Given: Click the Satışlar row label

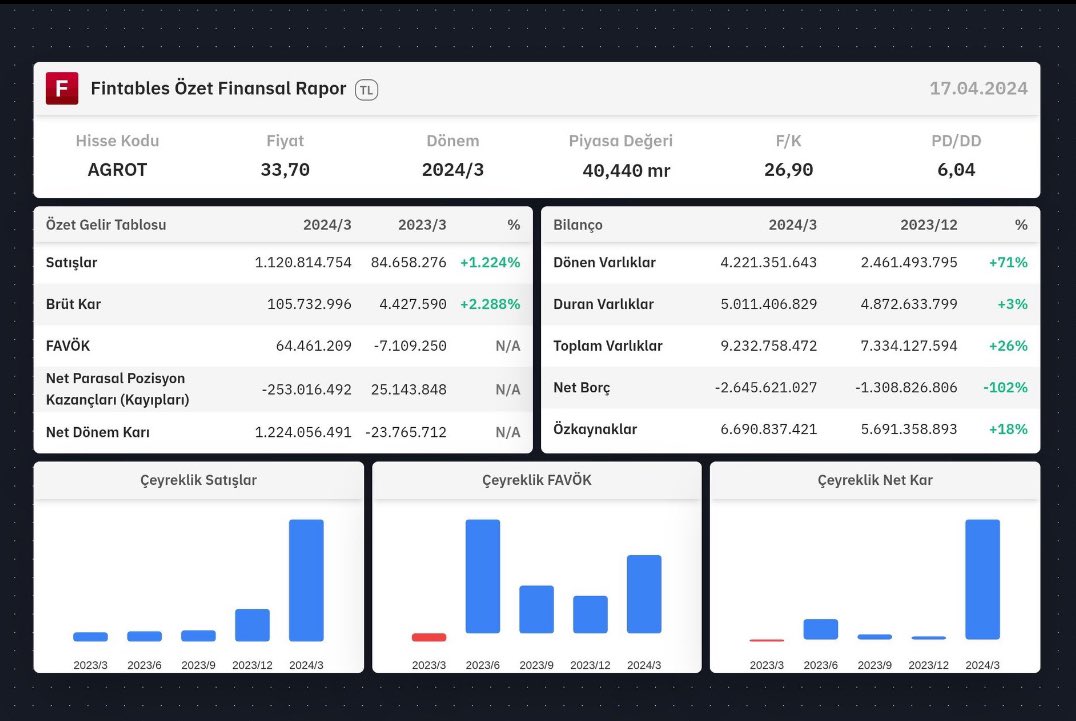Looking at the screenshot, I should click(71, 263).
